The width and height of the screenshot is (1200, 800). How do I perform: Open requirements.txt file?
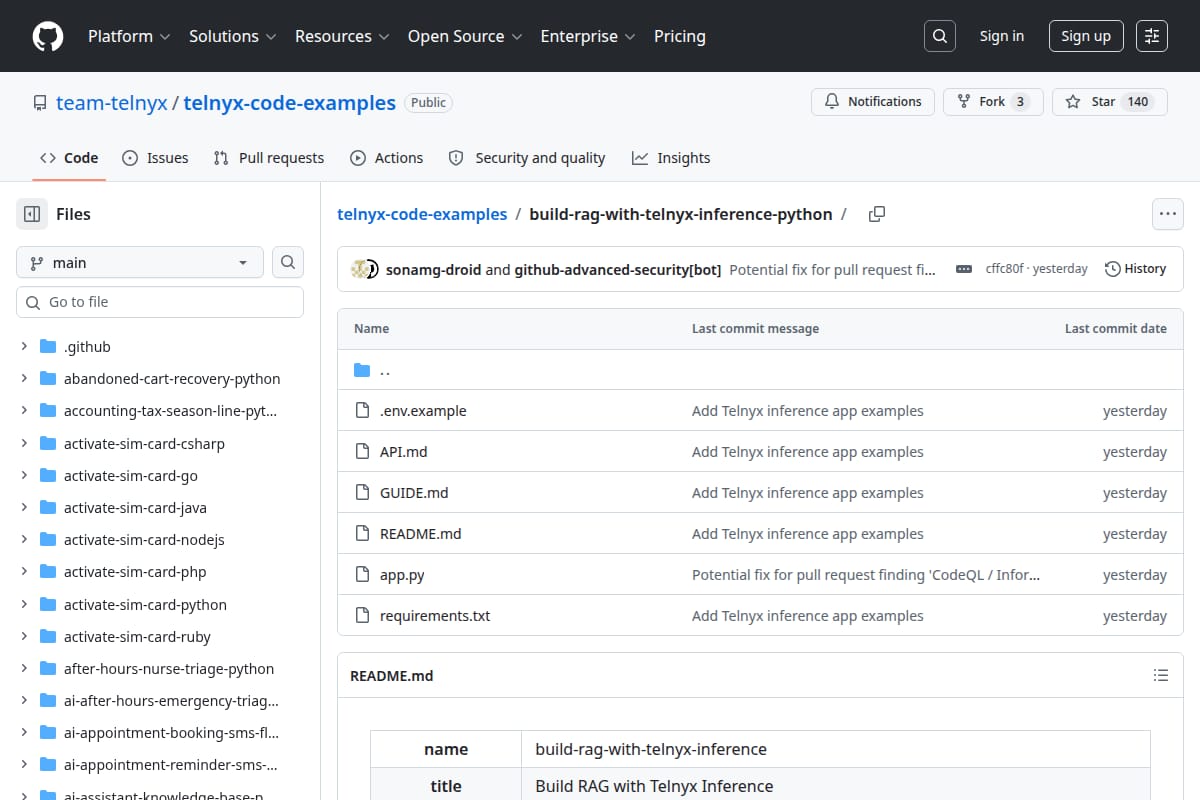click(435, 616)
